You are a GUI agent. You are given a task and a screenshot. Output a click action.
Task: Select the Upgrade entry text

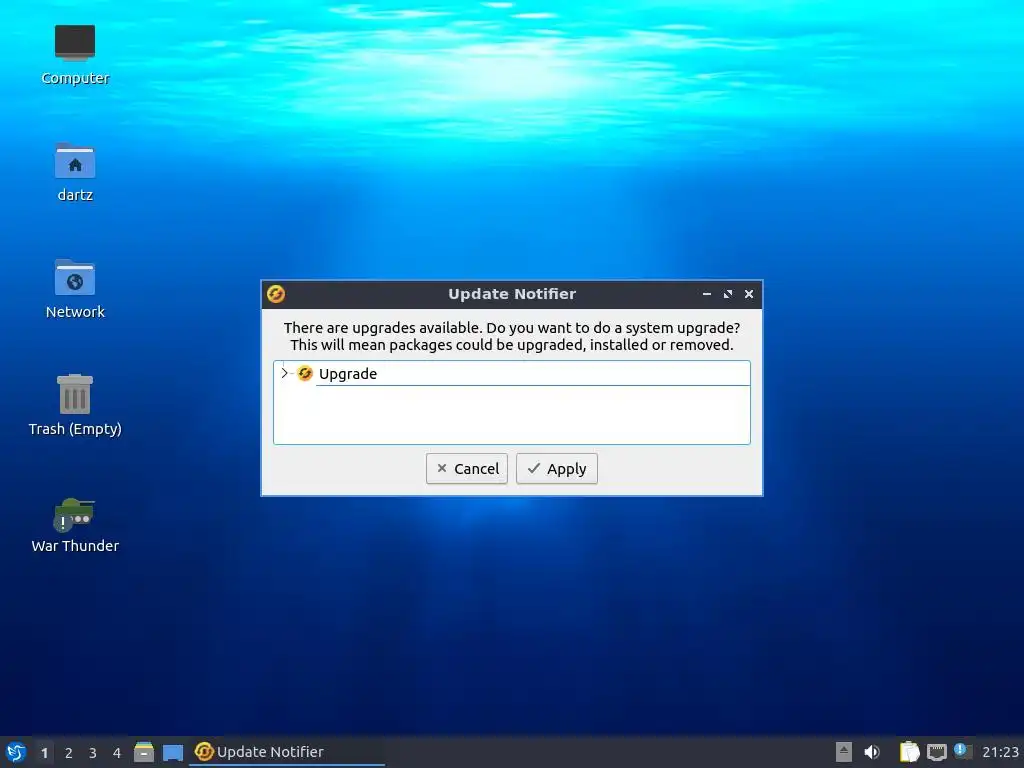click(x=347, y=374)
